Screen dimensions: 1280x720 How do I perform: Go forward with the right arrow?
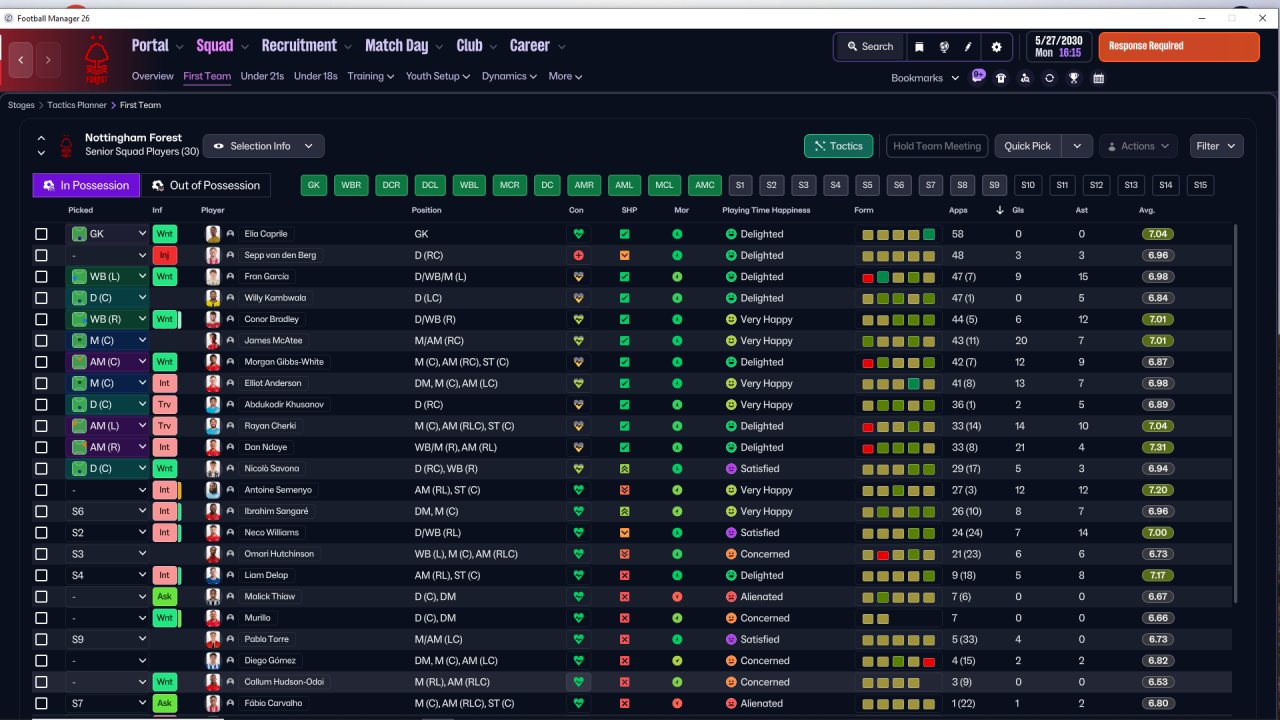click(x=47, y=60)
